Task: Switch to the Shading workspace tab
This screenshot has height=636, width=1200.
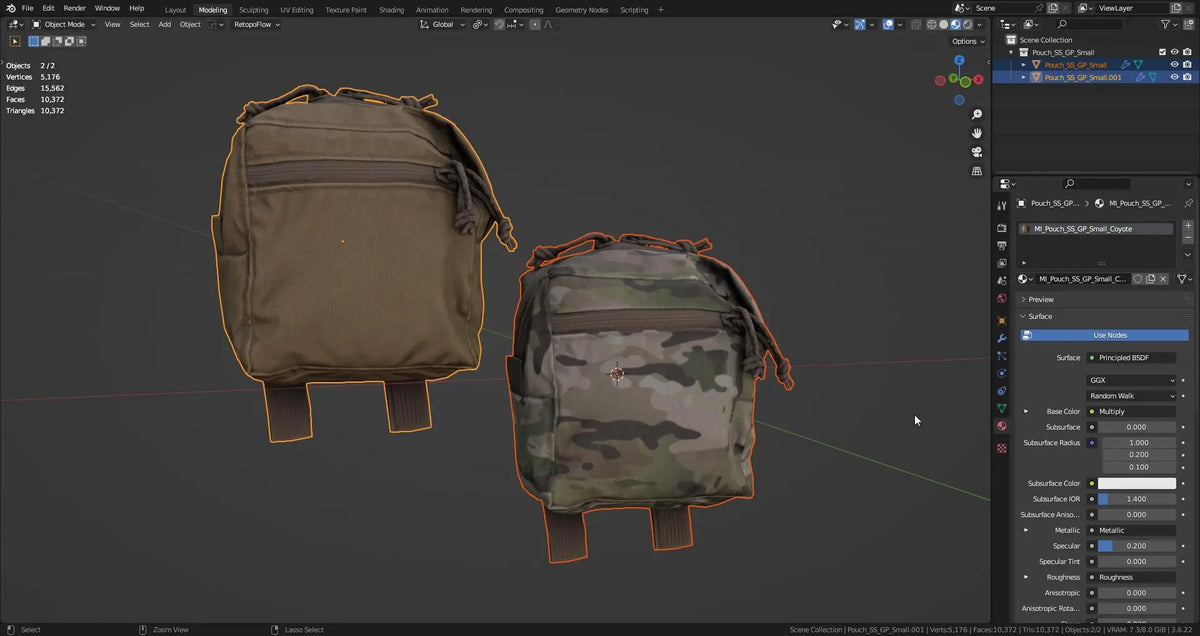Action: 392,9
